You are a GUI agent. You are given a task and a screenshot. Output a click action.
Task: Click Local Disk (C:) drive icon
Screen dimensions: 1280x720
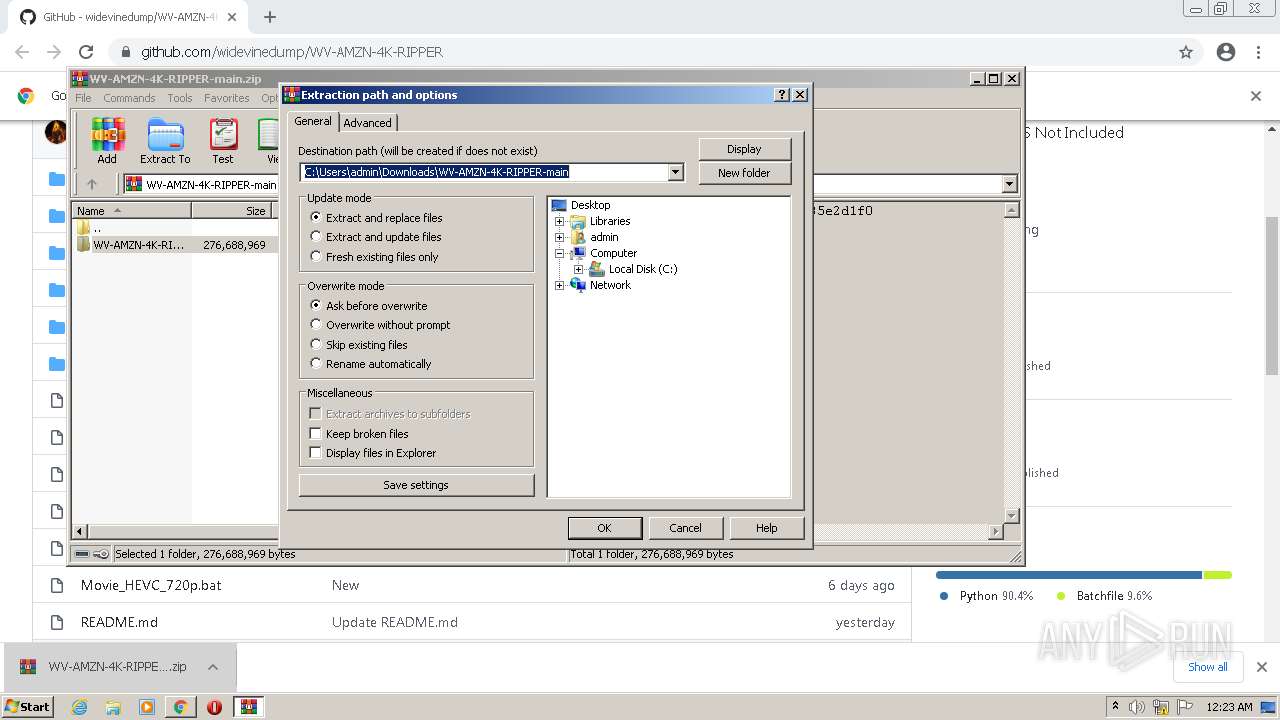[597, 269]
